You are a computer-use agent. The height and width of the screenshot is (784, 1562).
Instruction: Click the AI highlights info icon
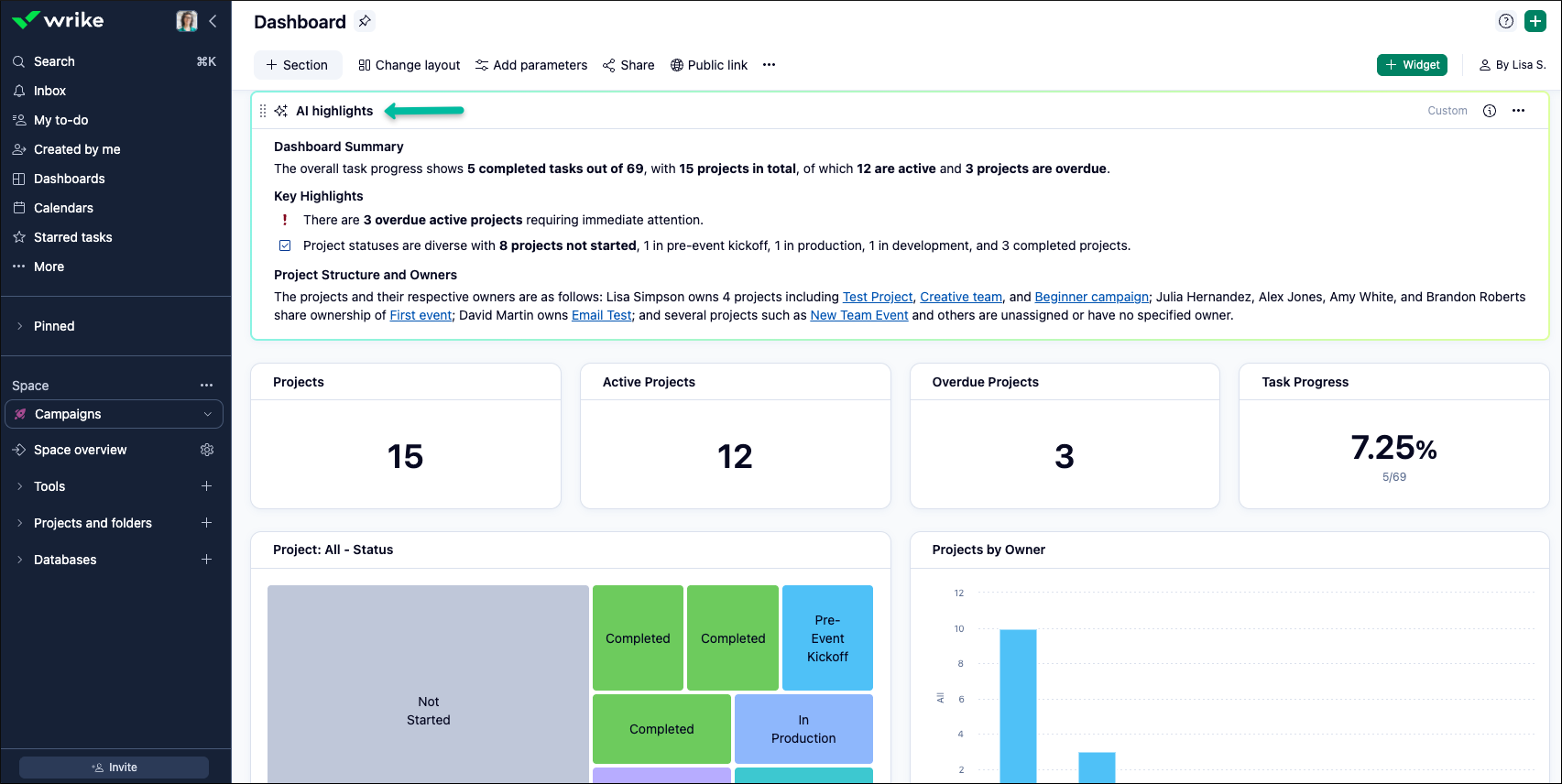click(1490, 111)
